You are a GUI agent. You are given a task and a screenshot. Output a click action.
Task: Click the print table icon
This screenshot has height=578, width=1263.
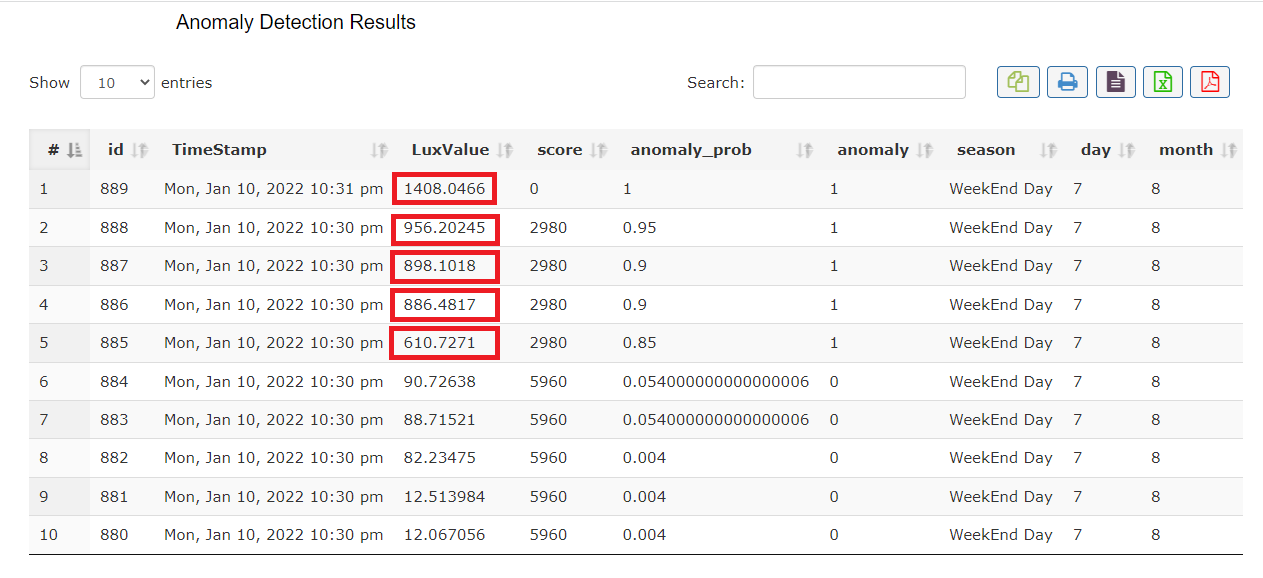1067,82
